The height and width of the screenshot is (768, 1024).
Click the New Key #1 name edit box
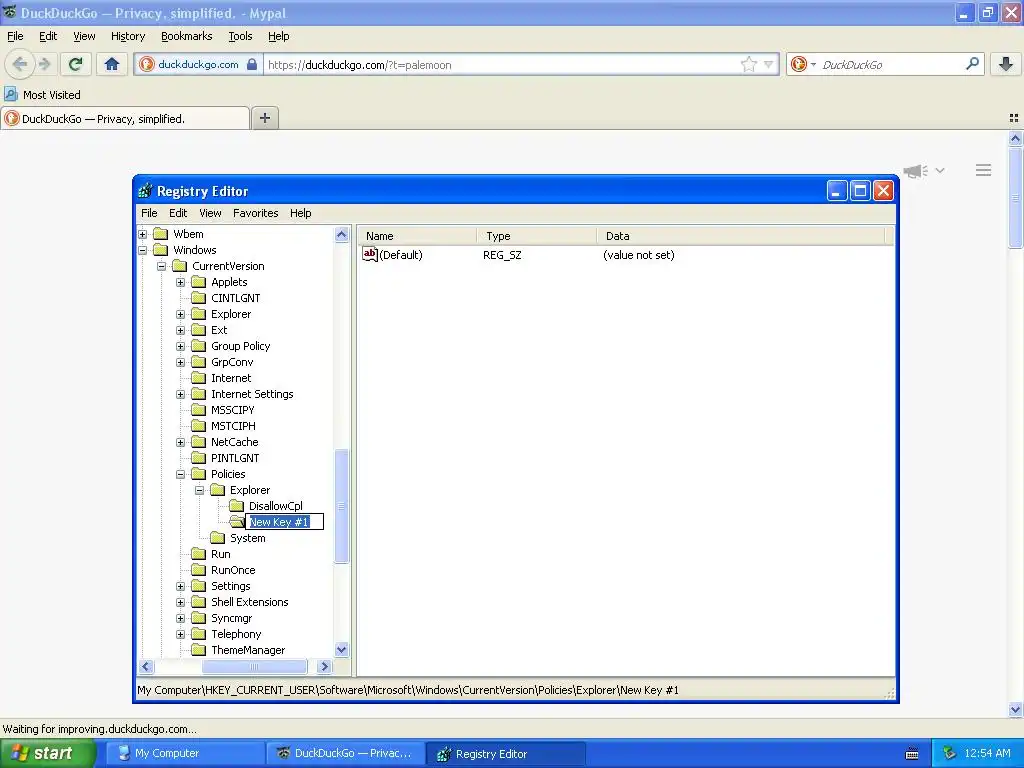point(285,522)
